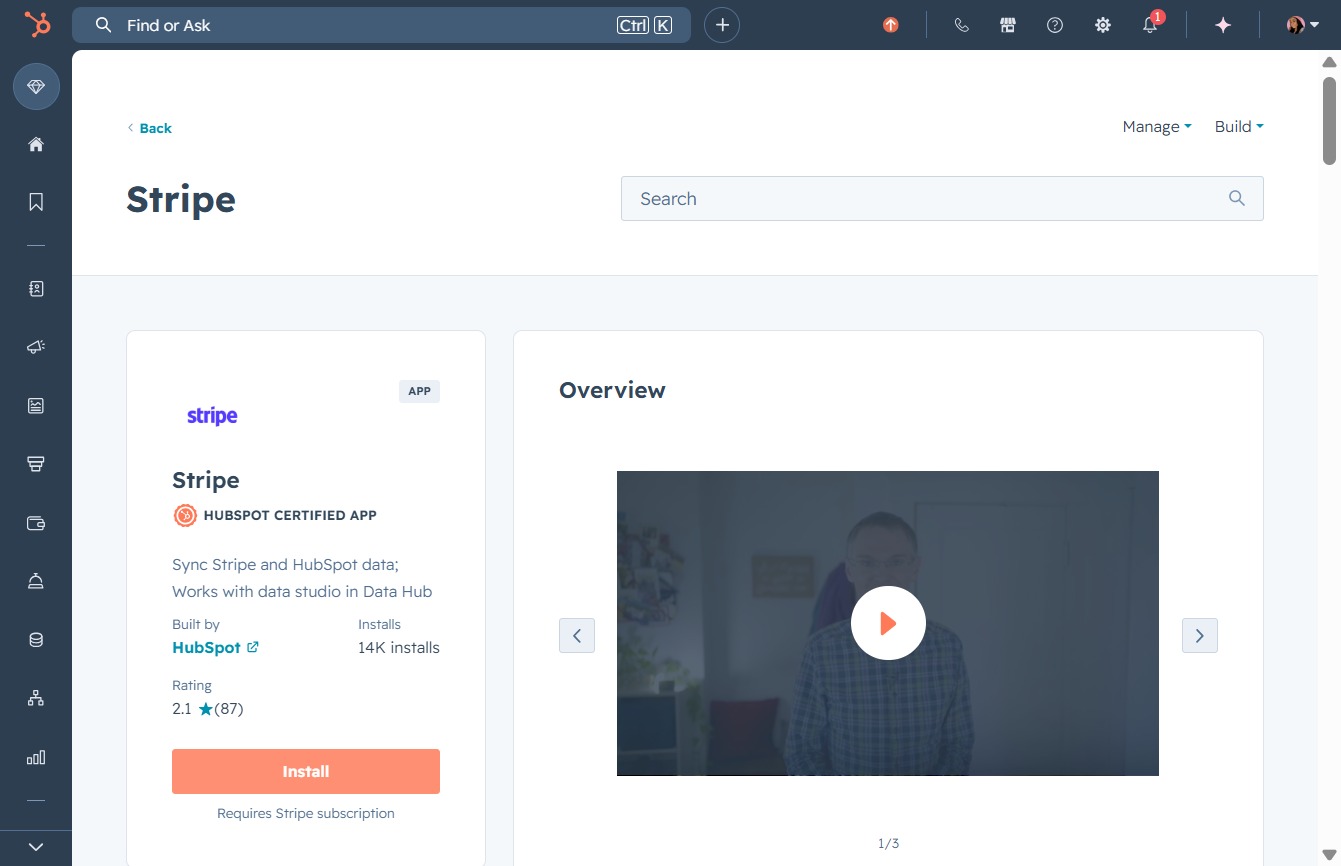Click the 14K installs text
The width and height of the screenshot is (1341, 866).
pos(399,647)
